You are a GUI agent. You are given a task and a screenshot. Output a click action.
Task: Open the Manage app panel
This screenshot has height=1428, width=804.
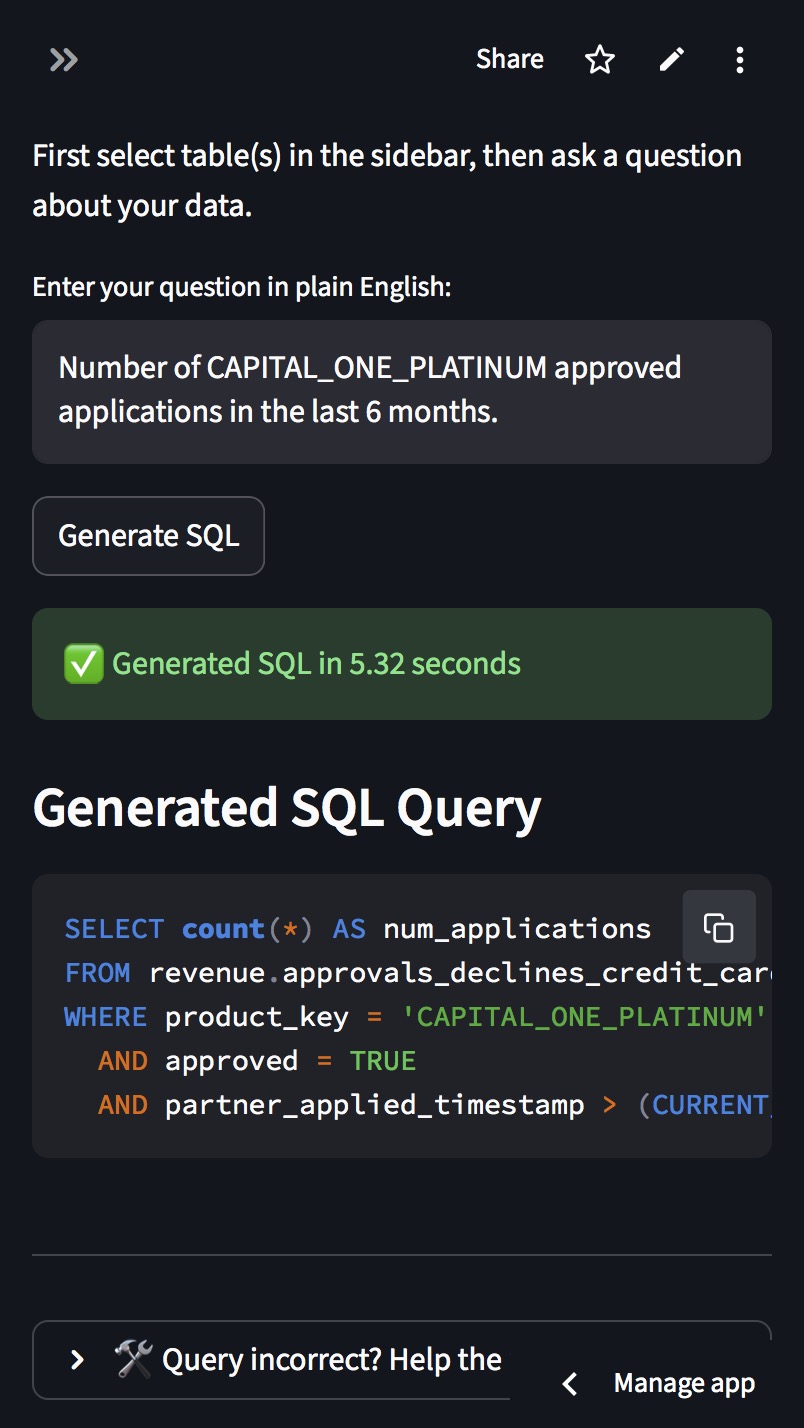coord(685,1383)
